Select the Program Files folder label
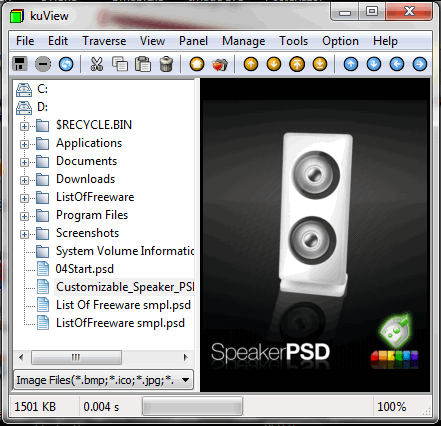This screenshot has width=441, height=426. click(92, 215)
